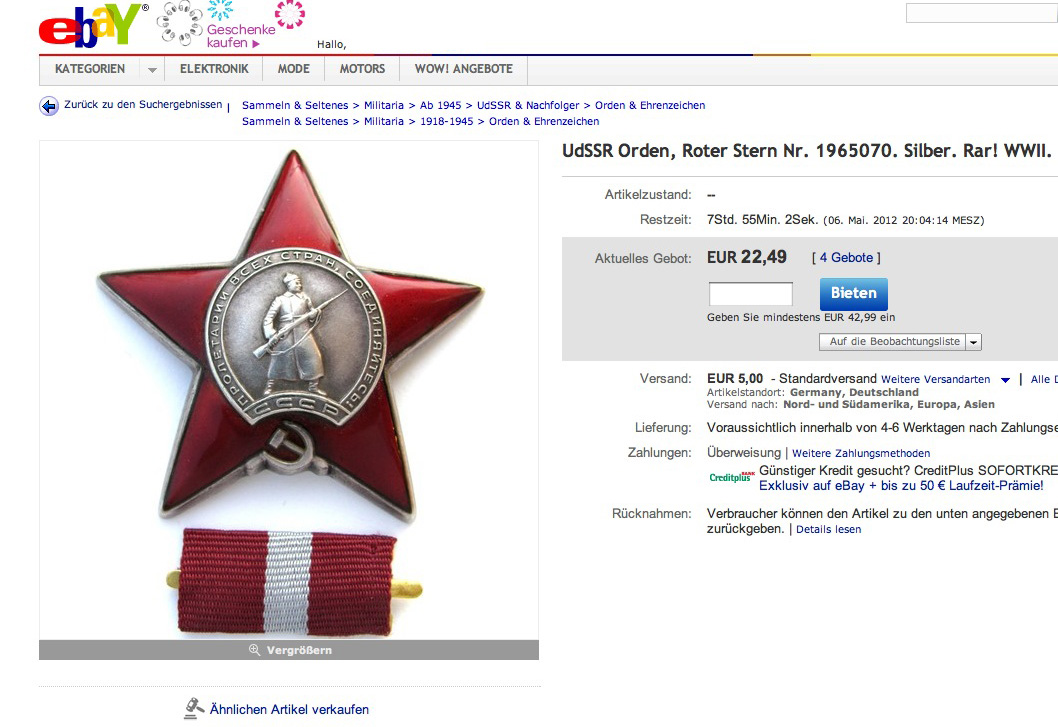Click the Ähnlichen Artikel verkaufen link
Image resolution: width=1058 pixels, height=727 pixels.
pyautogui.click(x=289, y=709)
